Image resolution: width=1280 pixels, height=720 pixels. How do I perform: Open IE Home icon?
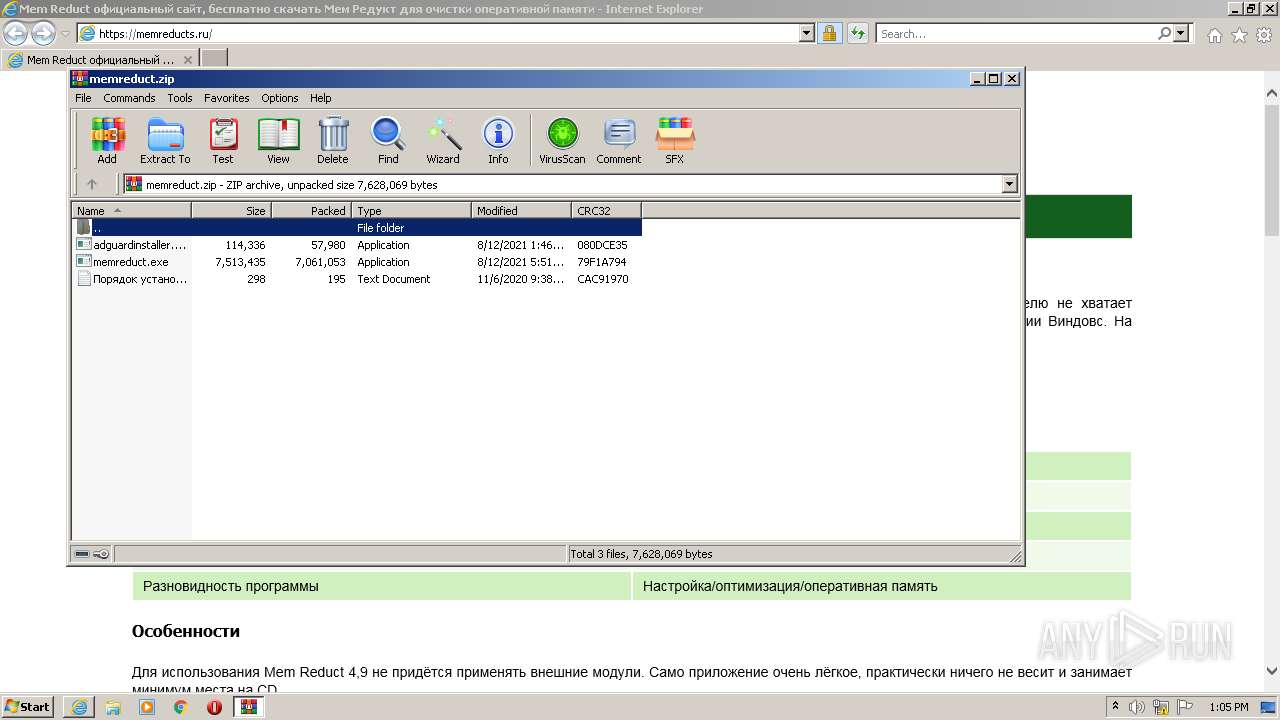click(1214, 35)
